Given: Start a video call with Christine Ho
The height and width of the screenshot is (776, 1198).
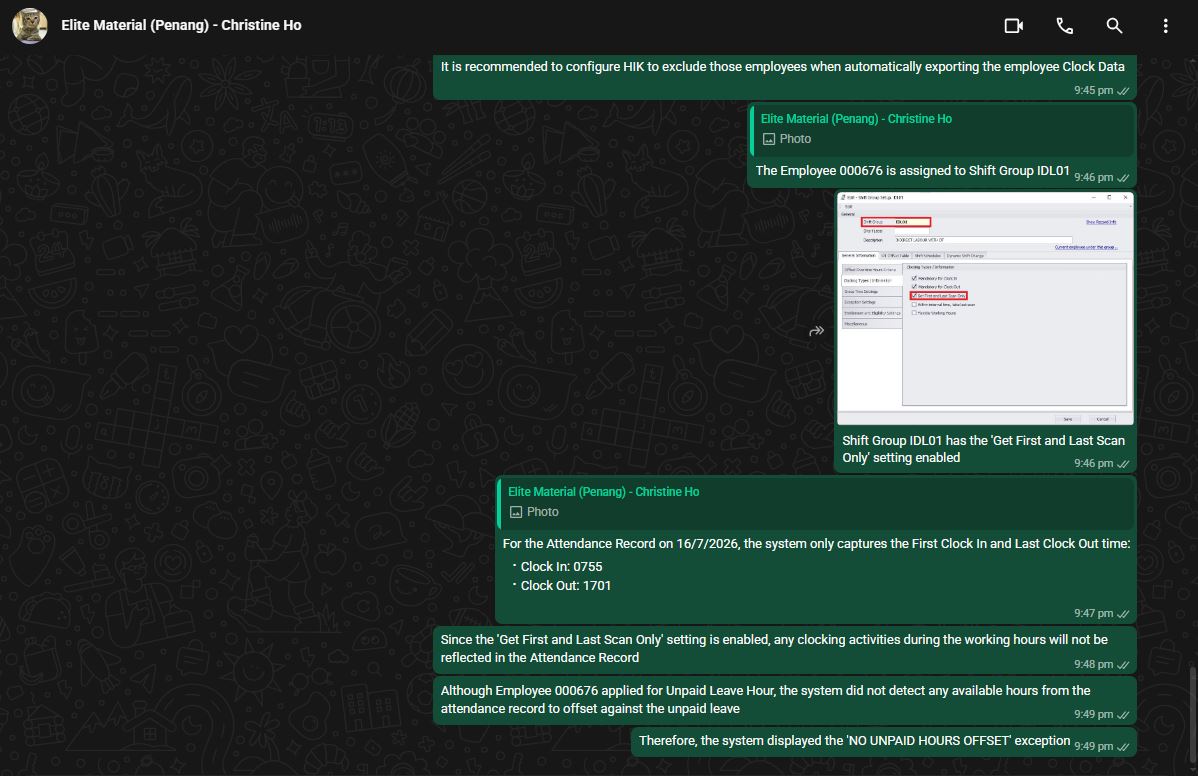Looking at the screenshot, I should tap(1013, 26).
